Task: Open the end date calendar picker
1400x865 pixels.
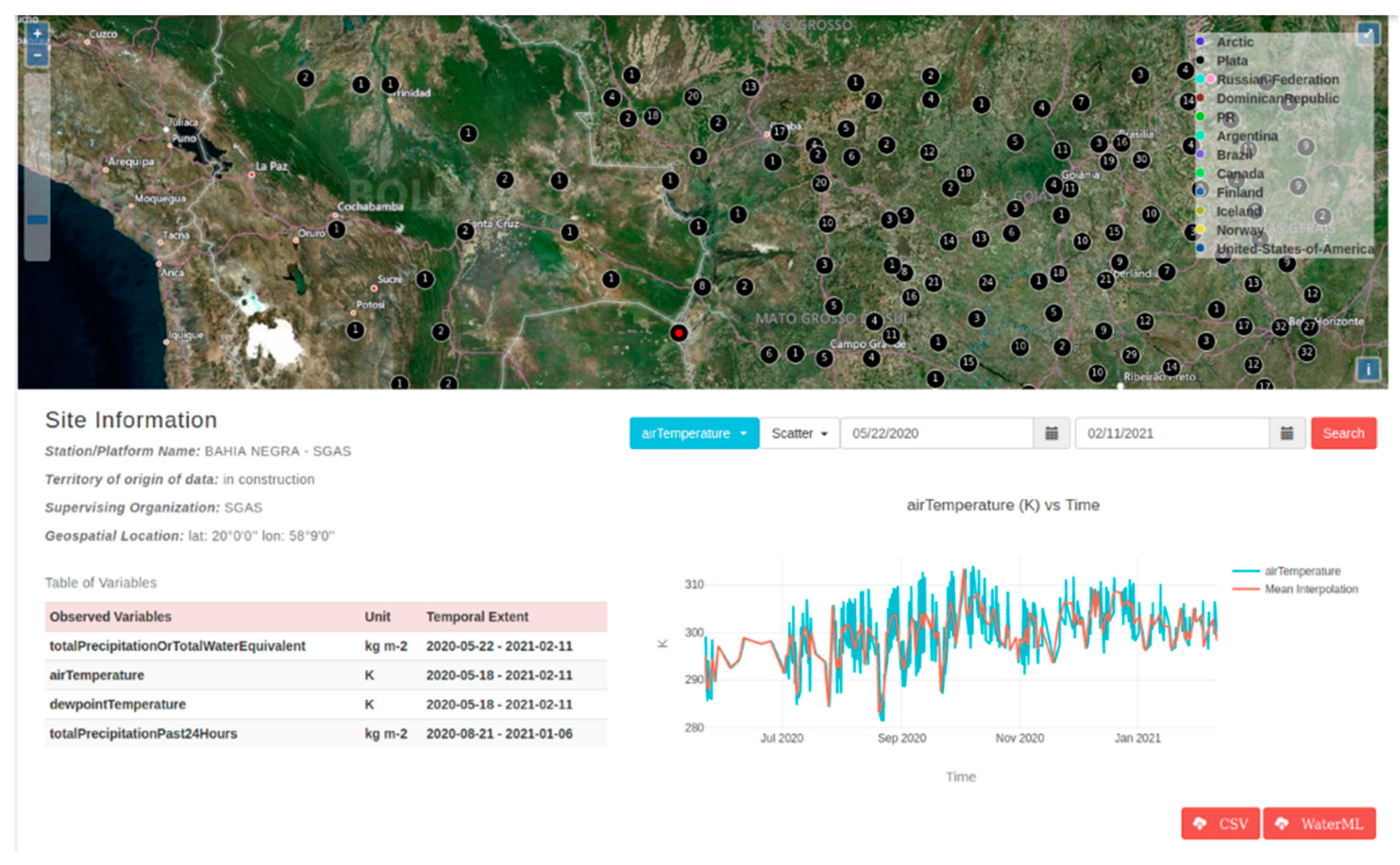Action: click(x=1286, y=433)
